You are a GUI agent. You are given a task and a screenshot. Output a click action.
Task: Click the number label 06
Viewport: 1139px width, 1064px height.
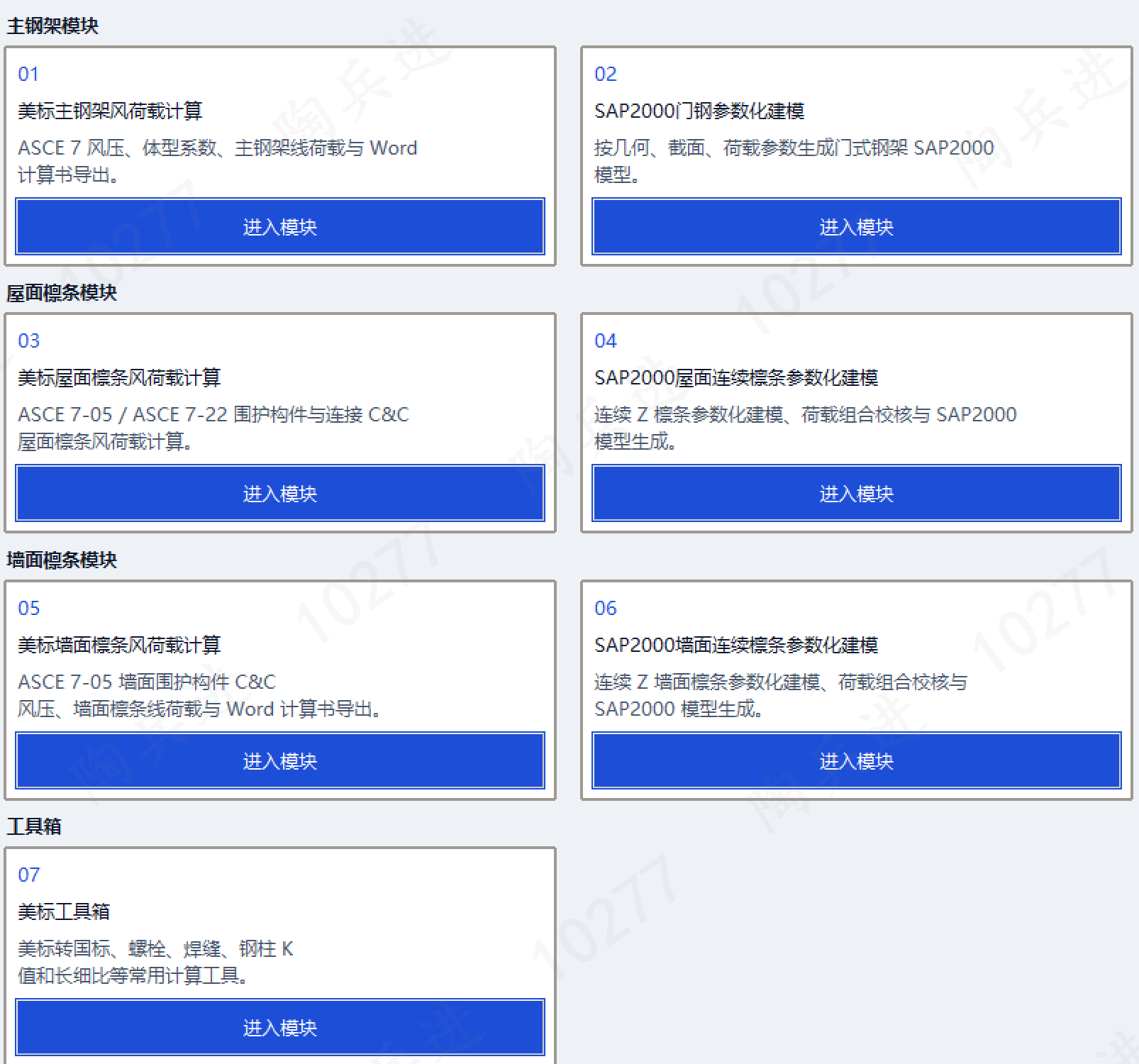[606, 609]
